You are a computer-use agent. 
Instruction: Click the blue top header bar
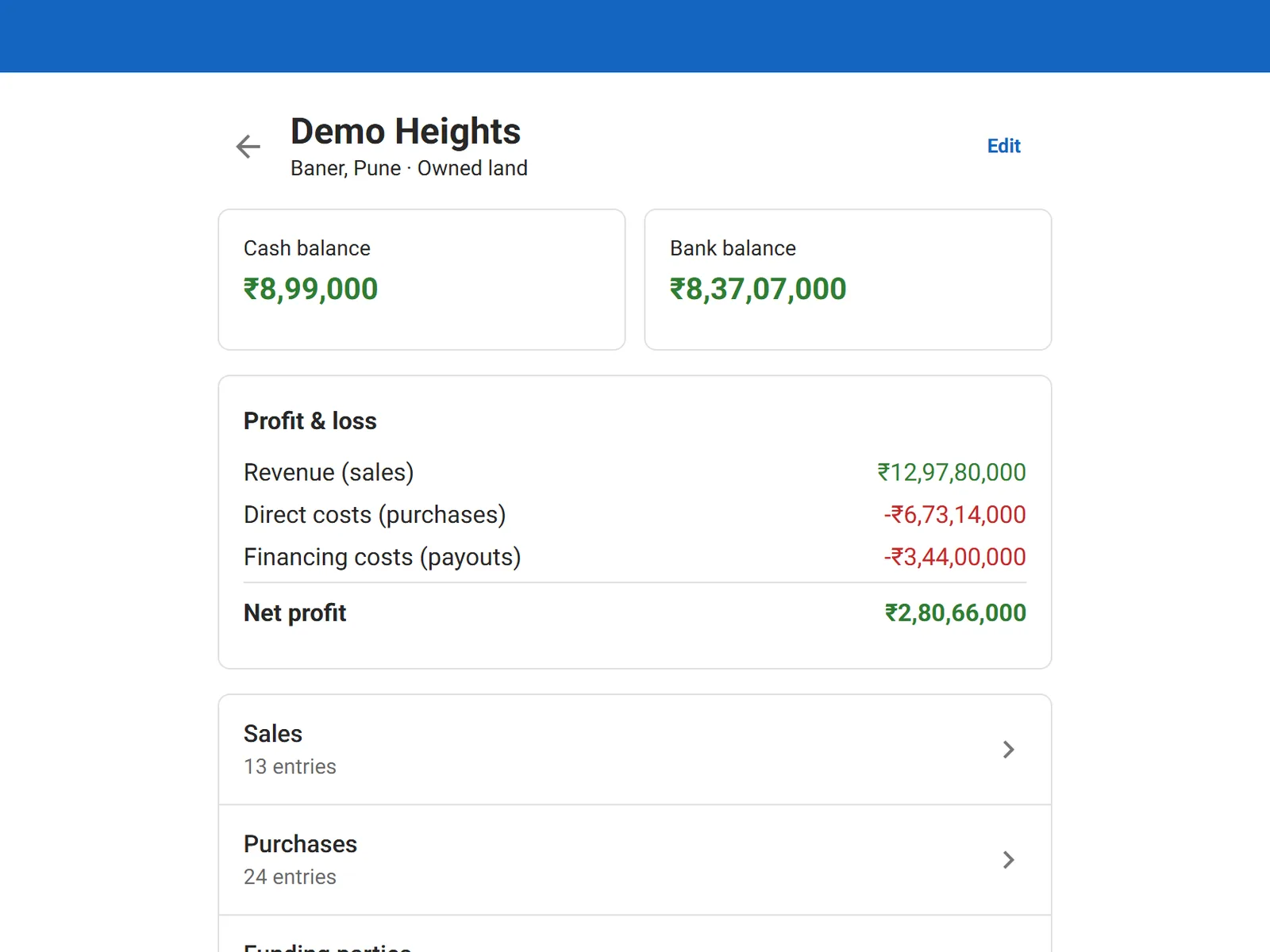coord(635,36)
